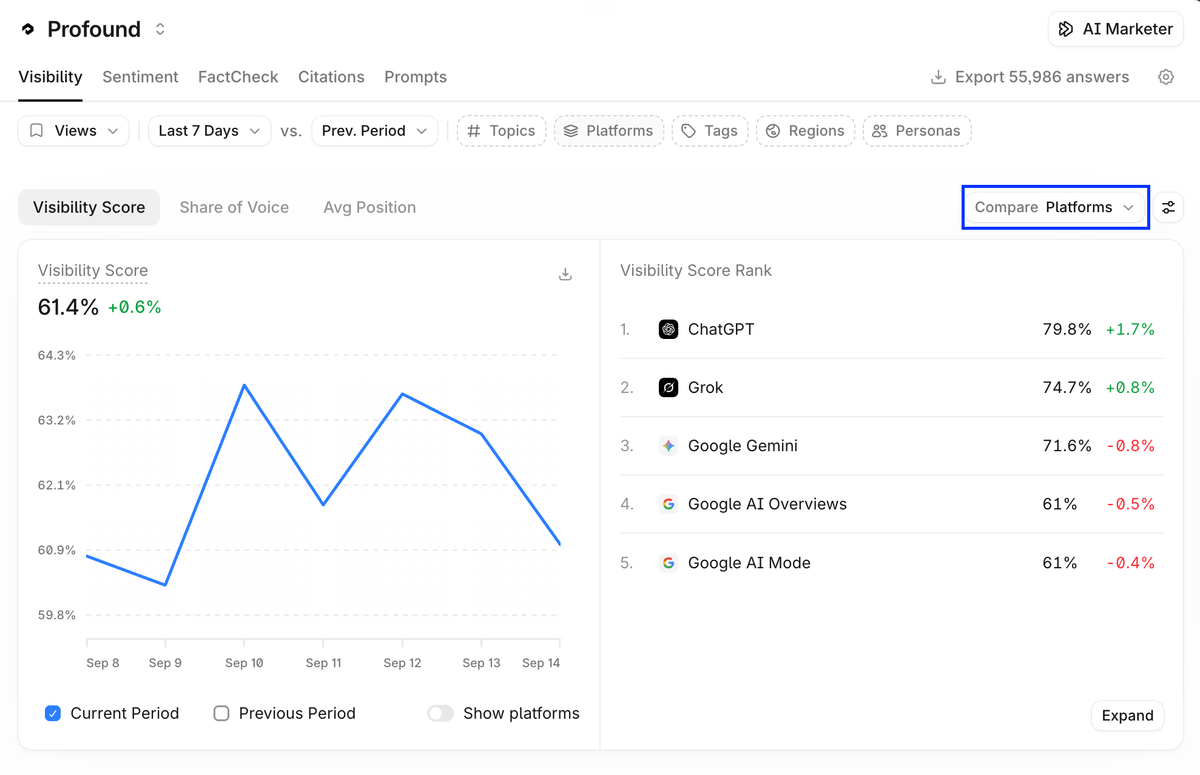1200x775 pixels.
Task: Add a Regions filter
Action: 805,131
